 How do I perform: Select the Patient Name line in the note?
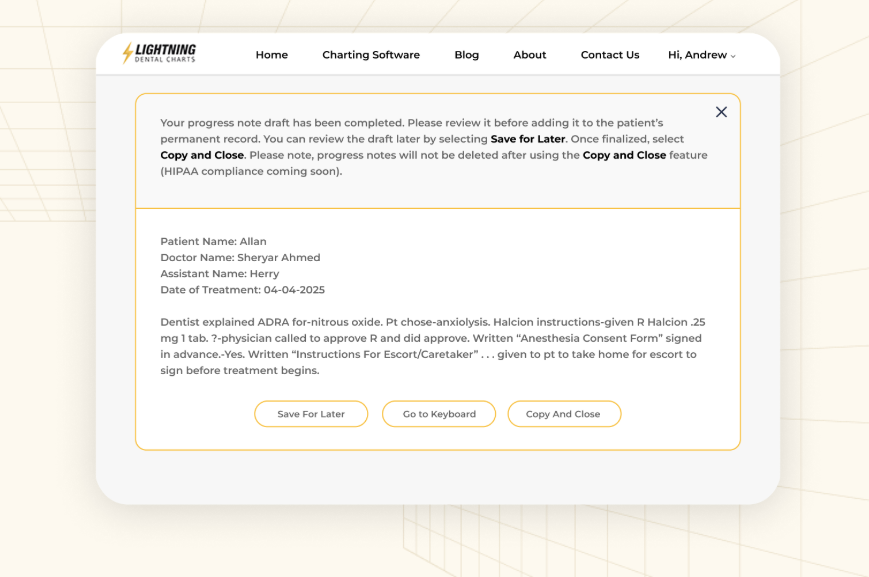(x=211, y=241)
